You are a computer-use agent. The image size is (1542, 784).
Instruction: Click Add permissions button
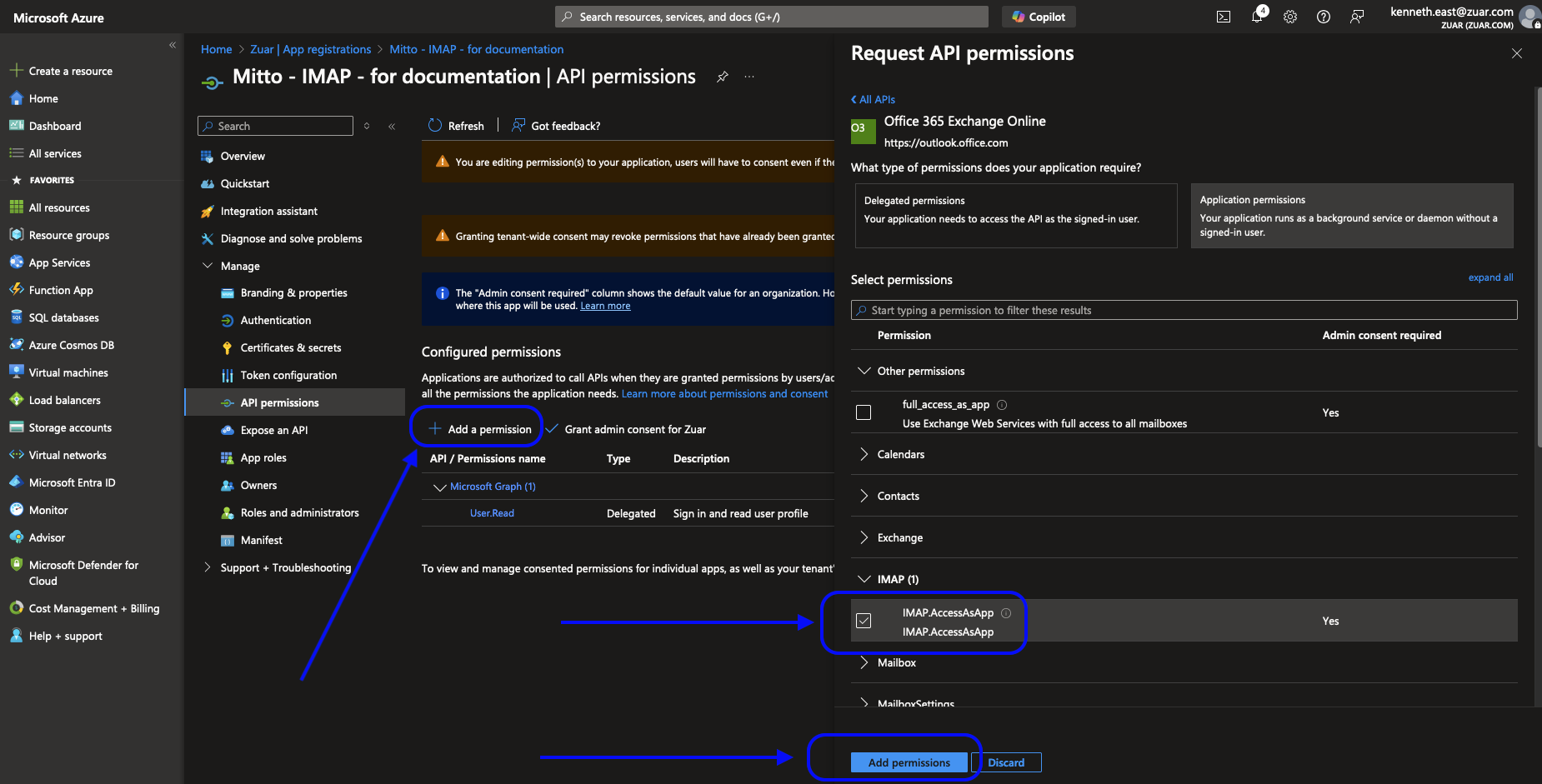[x=909, y=762]
